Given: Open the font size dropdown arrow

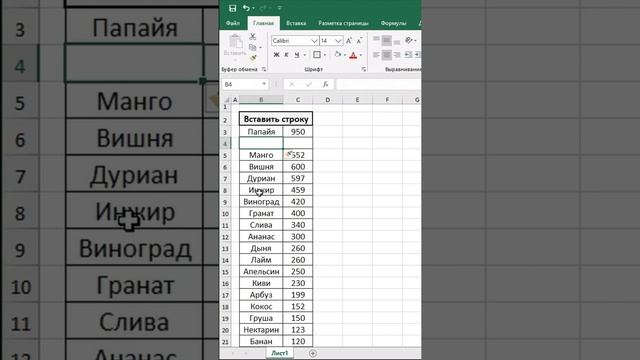Looking at the screenshot, I should point(338,41).
